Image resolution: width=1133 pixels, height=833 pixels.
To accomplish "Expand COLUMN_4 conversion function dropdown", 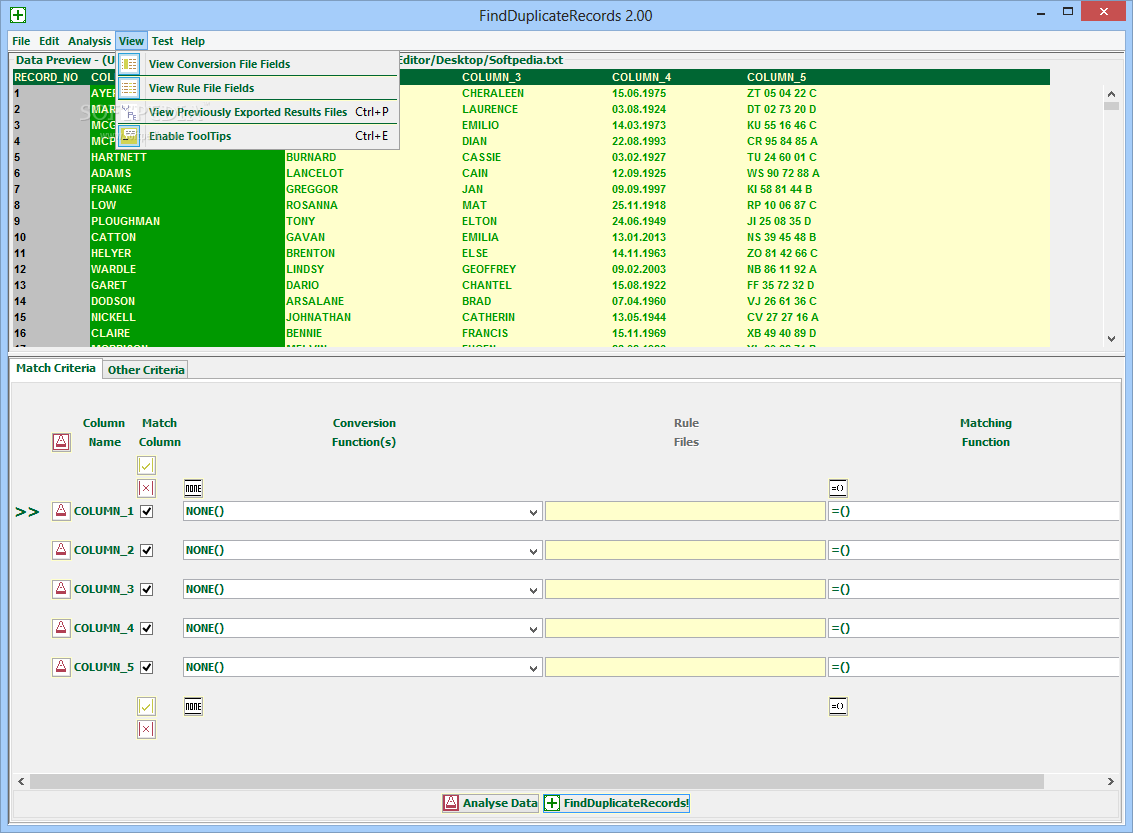I will click(x=533, y=629).
